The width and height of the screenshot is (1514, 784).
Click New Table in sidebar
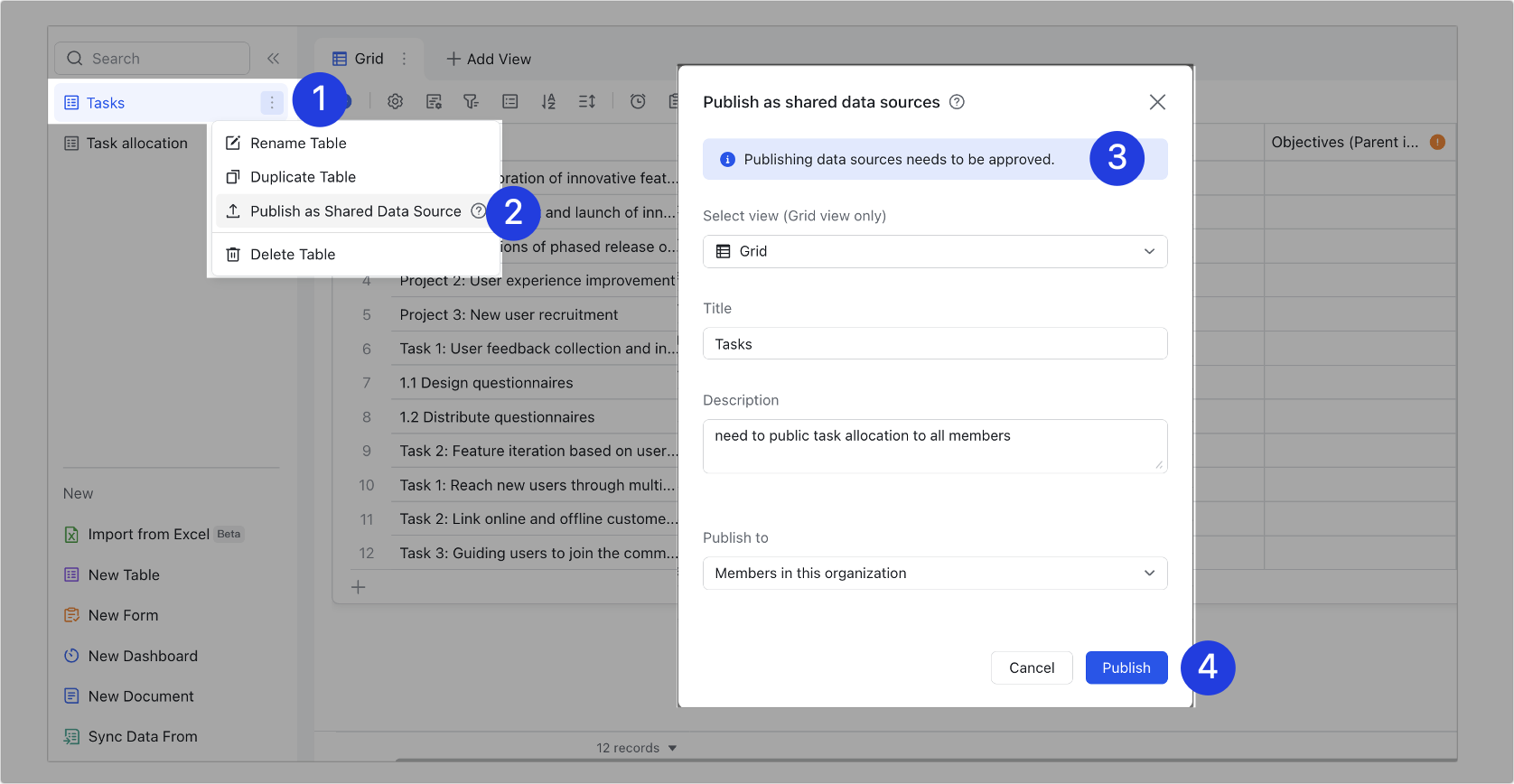[x=112, y=574]
